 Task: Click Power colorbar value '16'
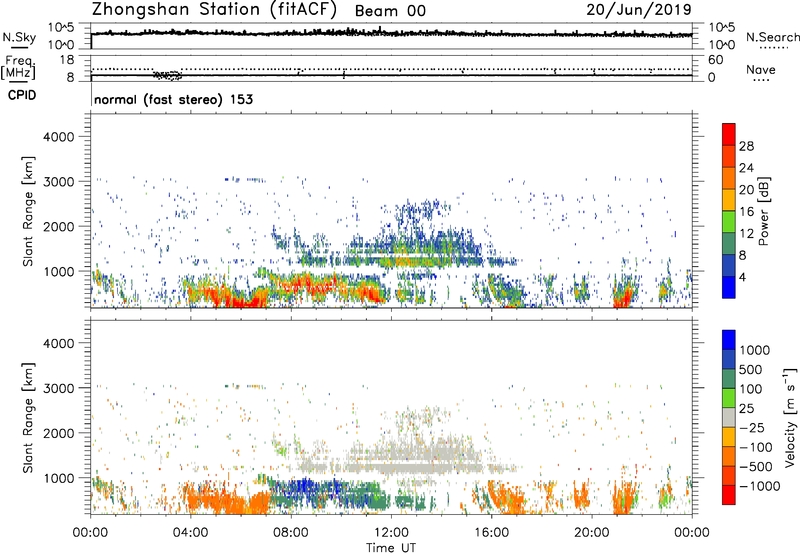[x=746, y=212]
